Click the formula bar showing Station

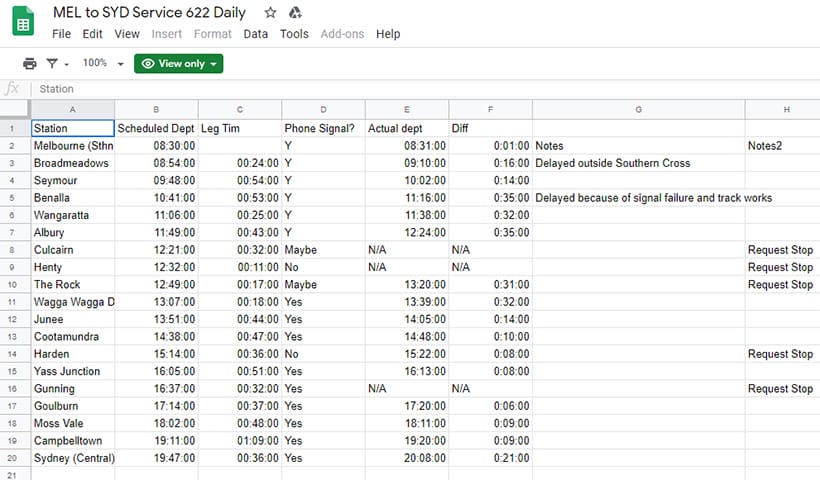click(x=426, y=89)
